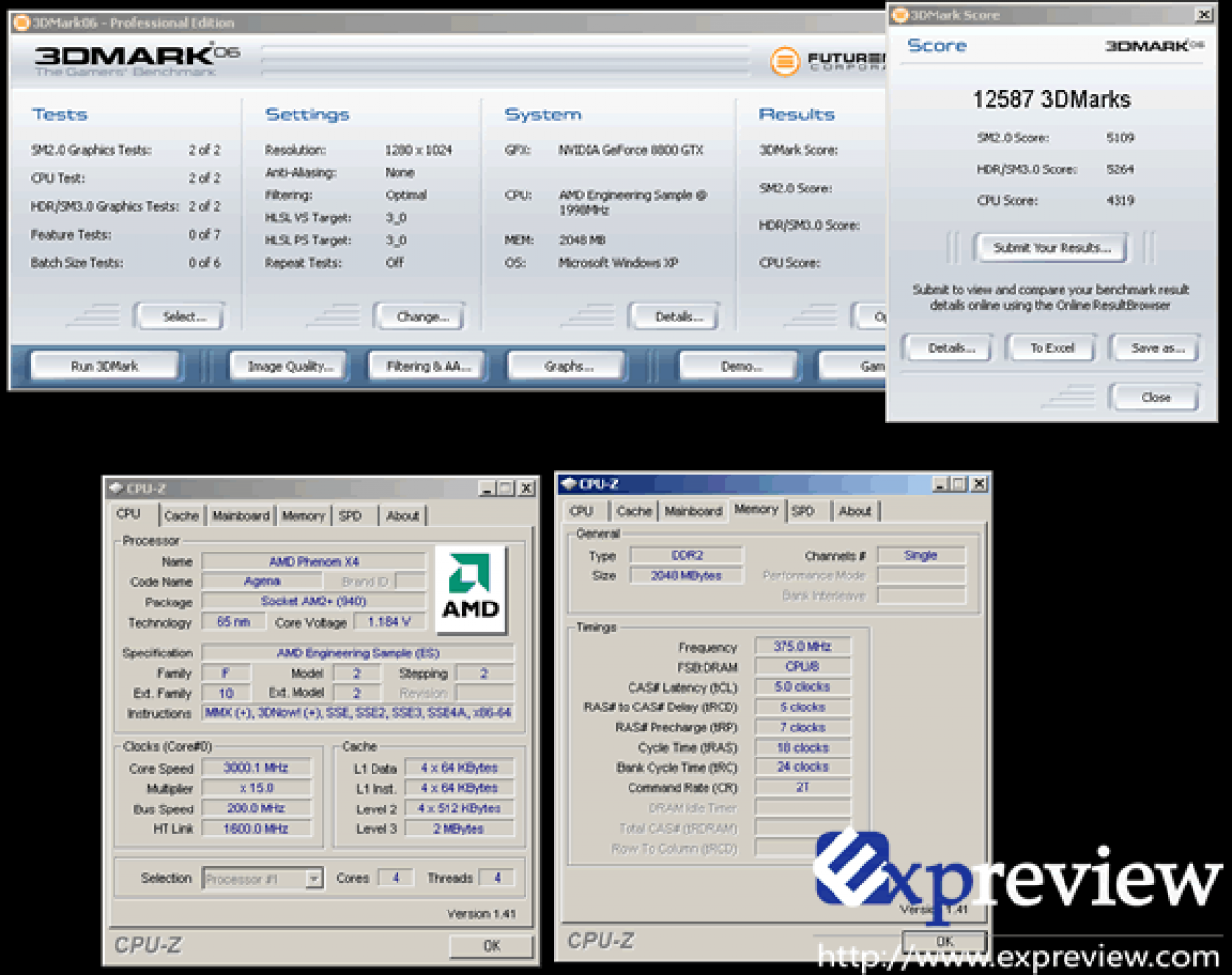Image resolution: width=1232 pixels, height=975 pixels.
Task: Click the Cores count field
Action: 396,878
